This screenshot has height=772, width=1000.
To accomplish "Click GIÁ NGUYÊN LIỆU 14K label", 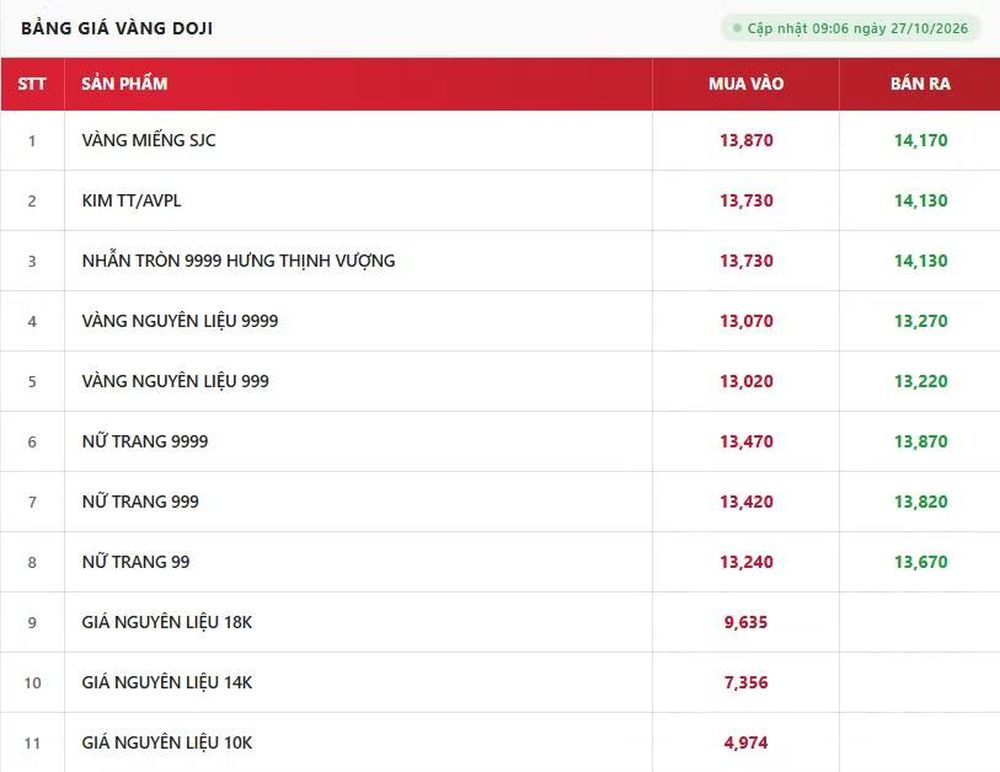I will [167, 682].
